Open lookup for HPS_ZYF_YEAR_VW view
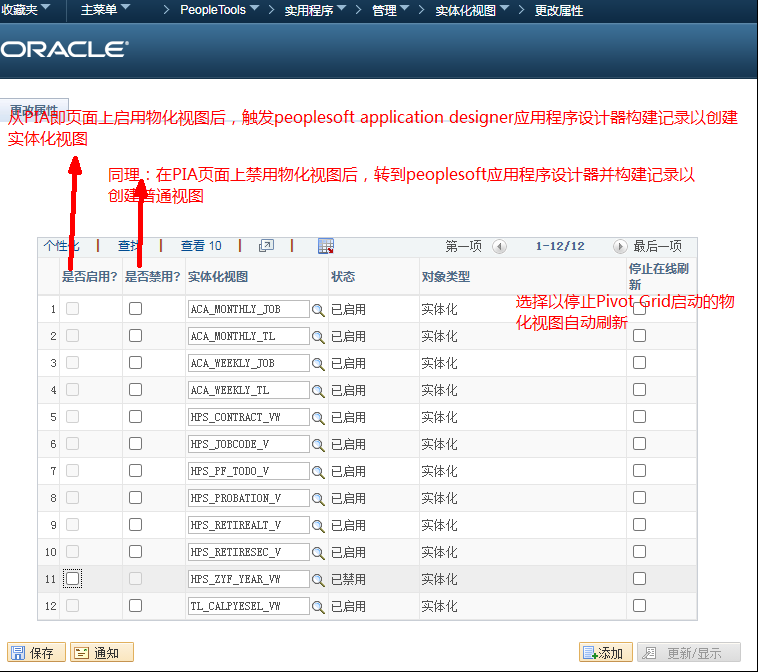 pyautogui.click(x=318, y=580)
